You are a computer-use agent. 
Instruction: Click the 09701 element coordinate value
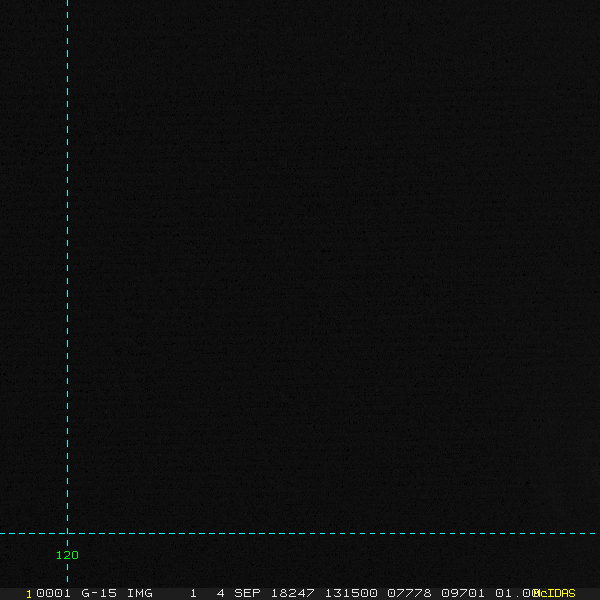pyautogui.click(x=463, y=593)
